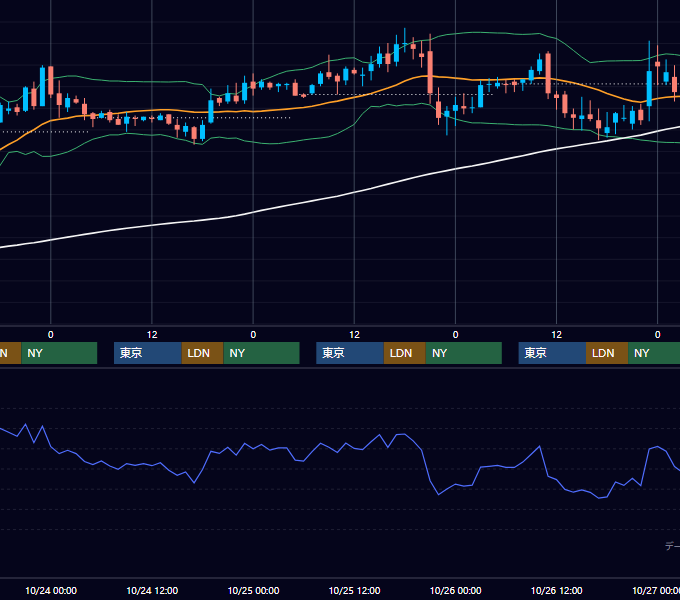The width and height of the screenshot is (680, 600).
Task: Click the 10/26 12:00 date label
Action: (x=556, y=590)
